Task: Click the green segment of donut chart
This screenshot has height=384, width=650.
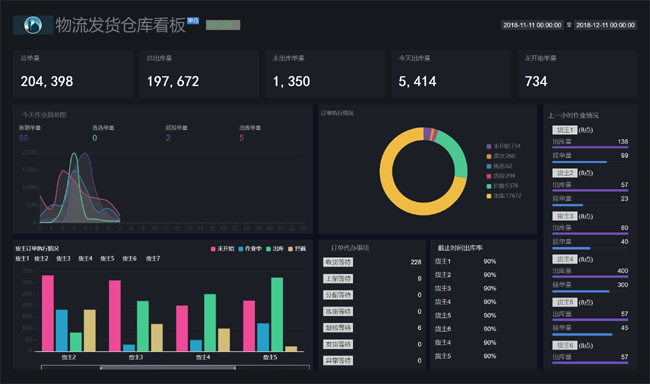Action: coord(455,152)
